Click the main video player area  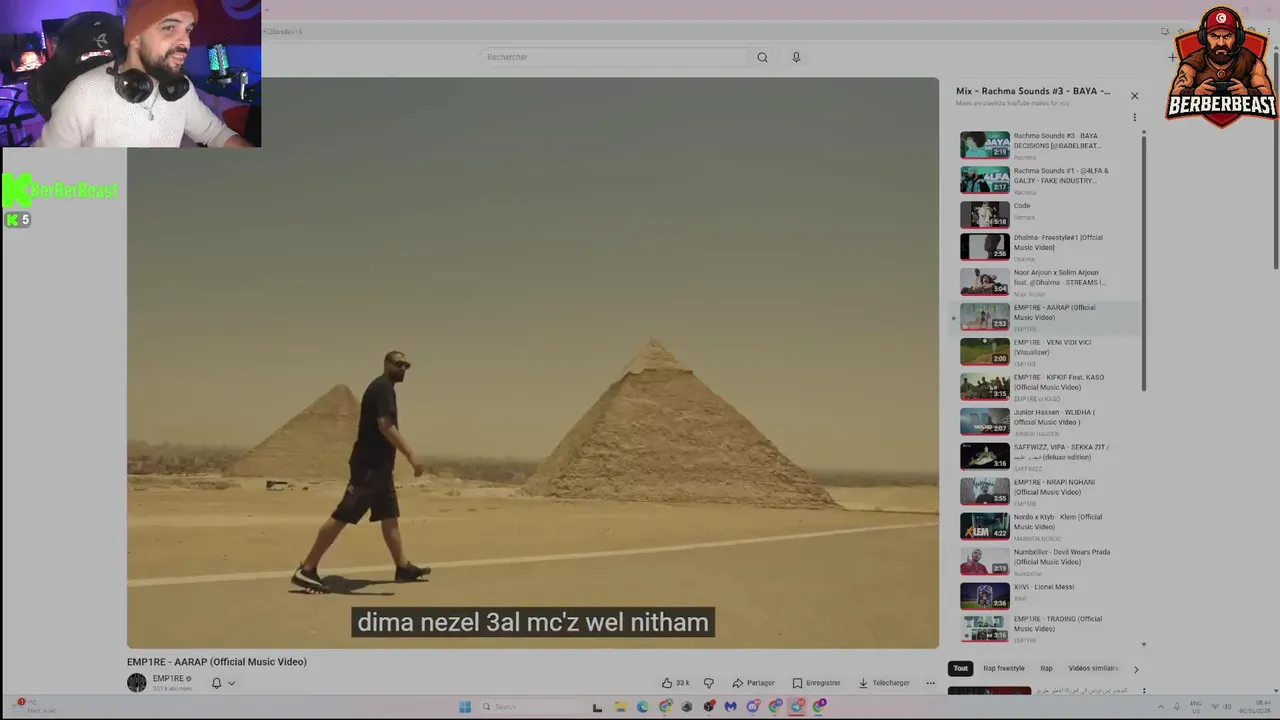(x=533, y=363)
